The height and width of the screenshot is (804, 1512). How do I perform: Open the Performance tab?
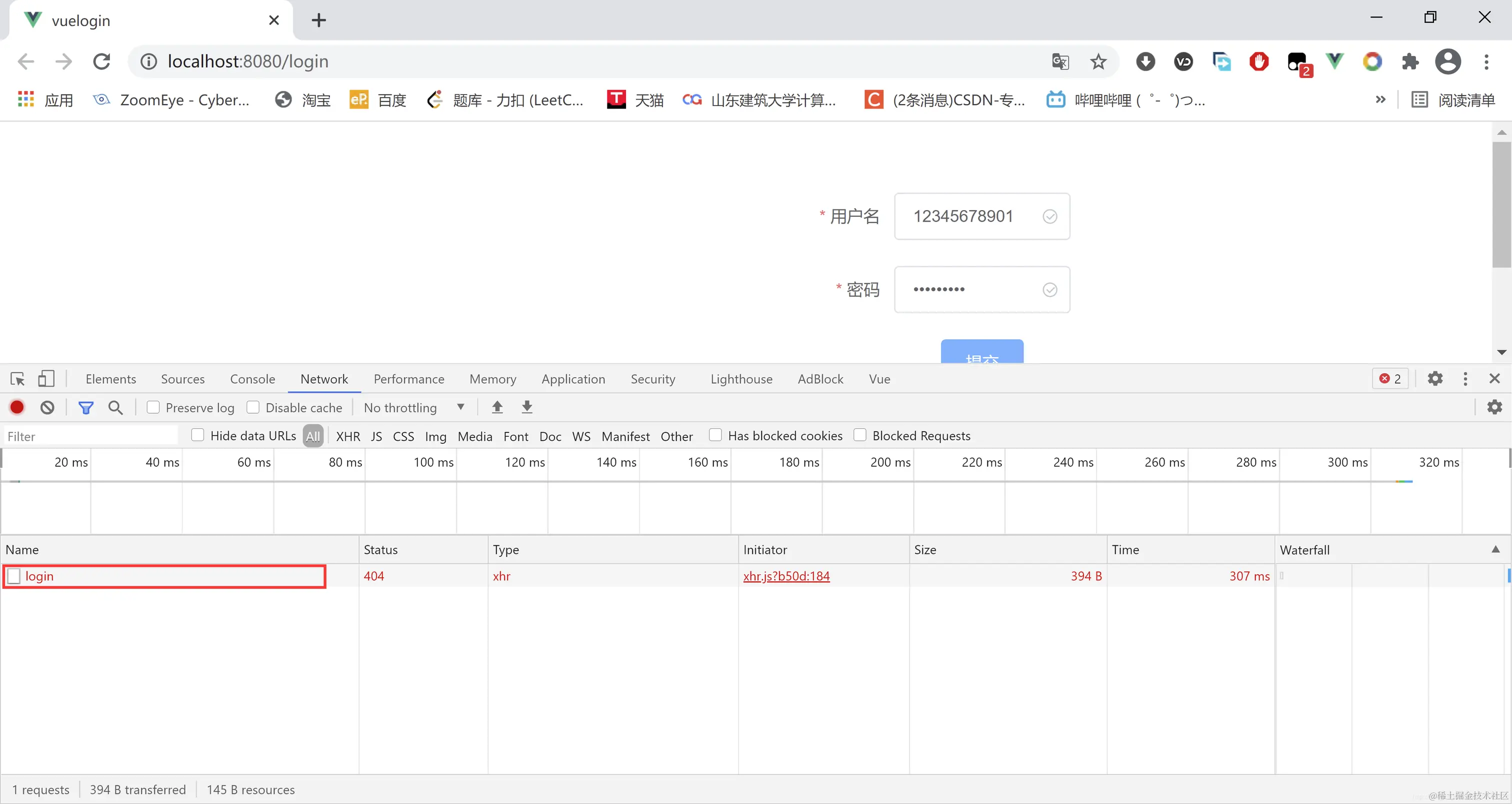[x=409, y=379]
